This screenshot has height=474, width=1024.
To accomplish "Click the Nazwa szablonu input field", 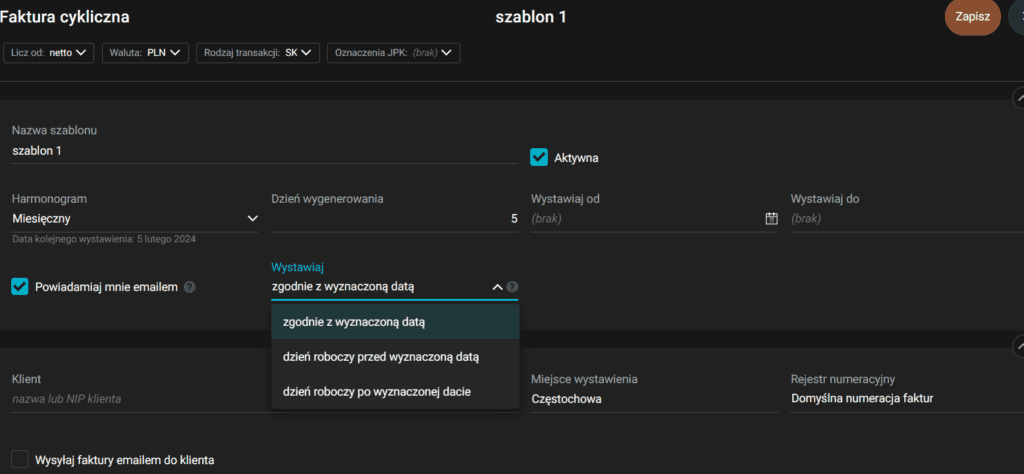I will tap(260, 151).
